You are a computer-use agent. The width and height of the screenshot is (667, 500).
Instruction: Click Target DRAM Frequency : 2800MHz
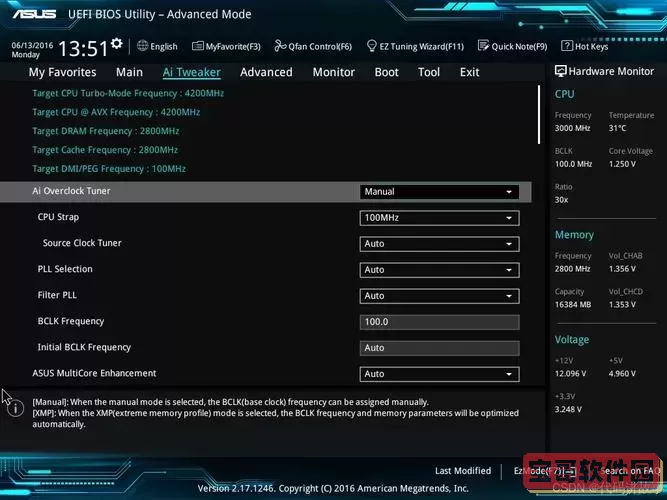[105, 131]
